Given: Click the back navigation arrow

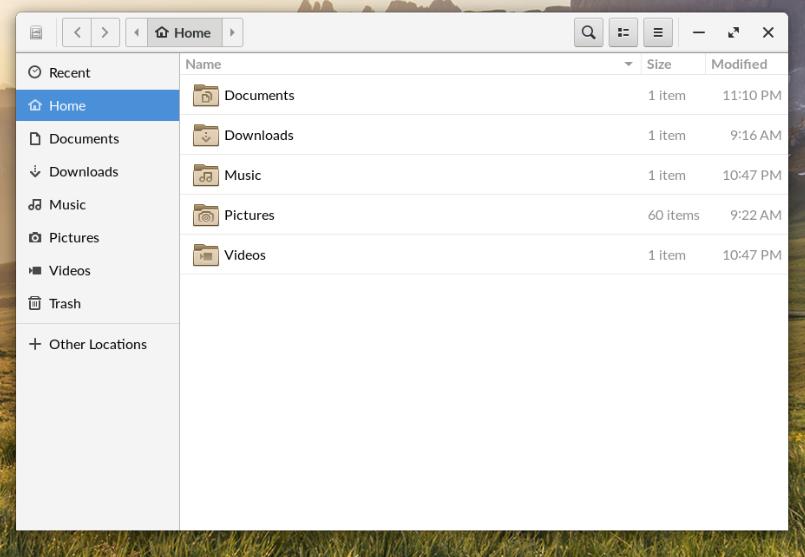Looking at the screenshot, I should (77, 32).
